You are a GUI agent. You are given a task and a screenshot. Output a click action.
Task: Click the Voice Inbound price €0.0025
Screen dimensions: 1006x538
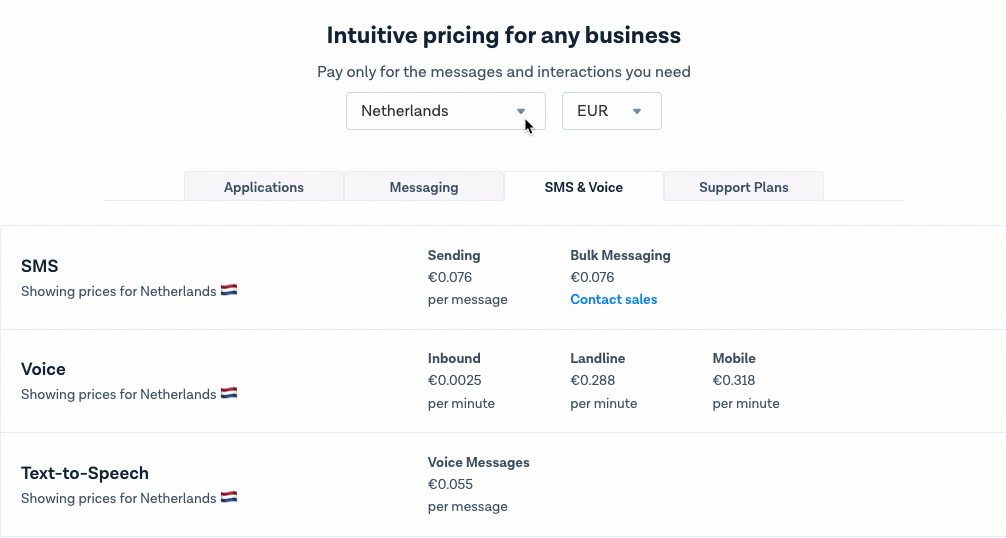point(455,380)
